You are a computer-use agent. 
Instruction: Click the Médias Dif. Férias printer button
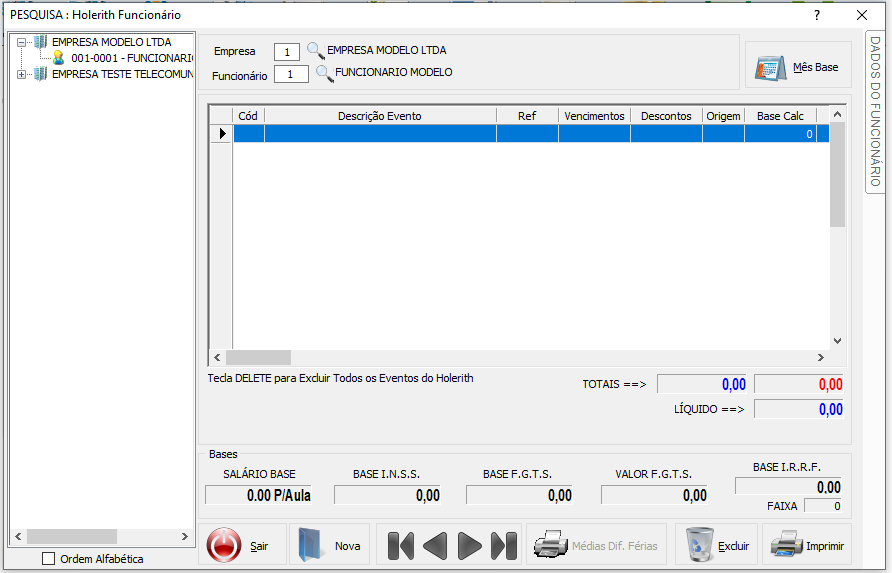click(x=596, y=545)
